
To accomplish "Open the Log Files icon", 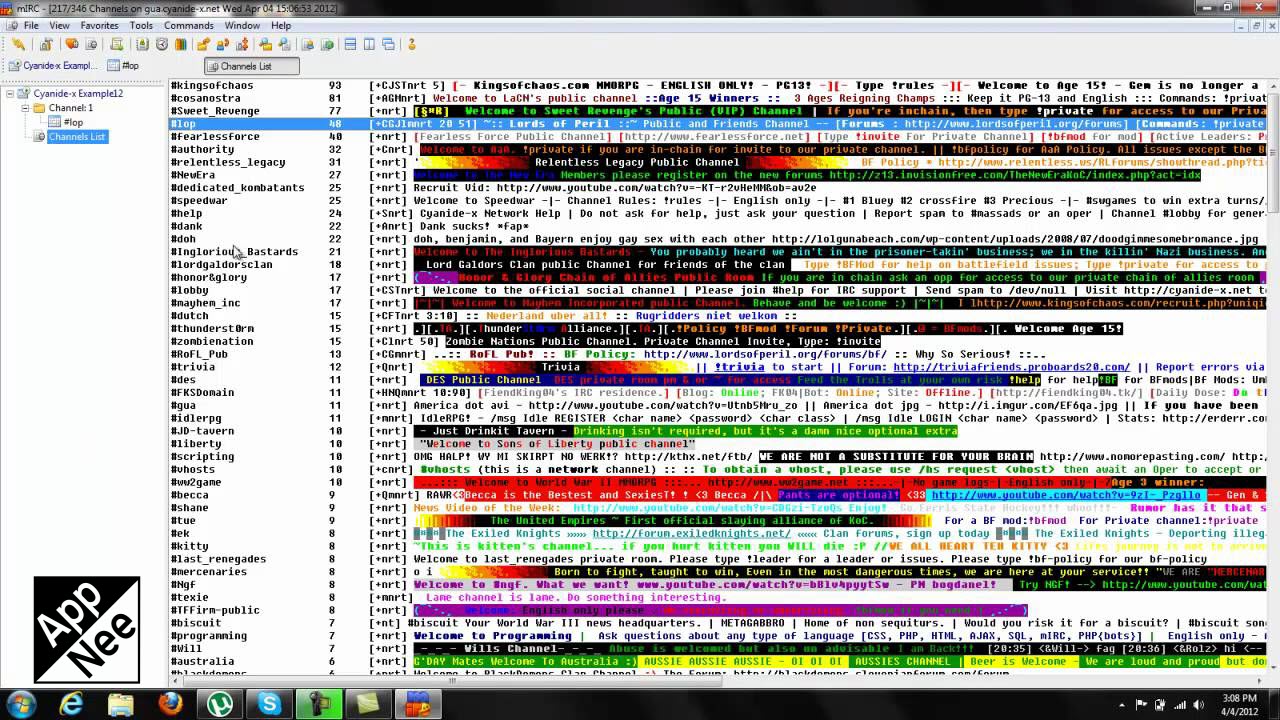I will [284, 44].
